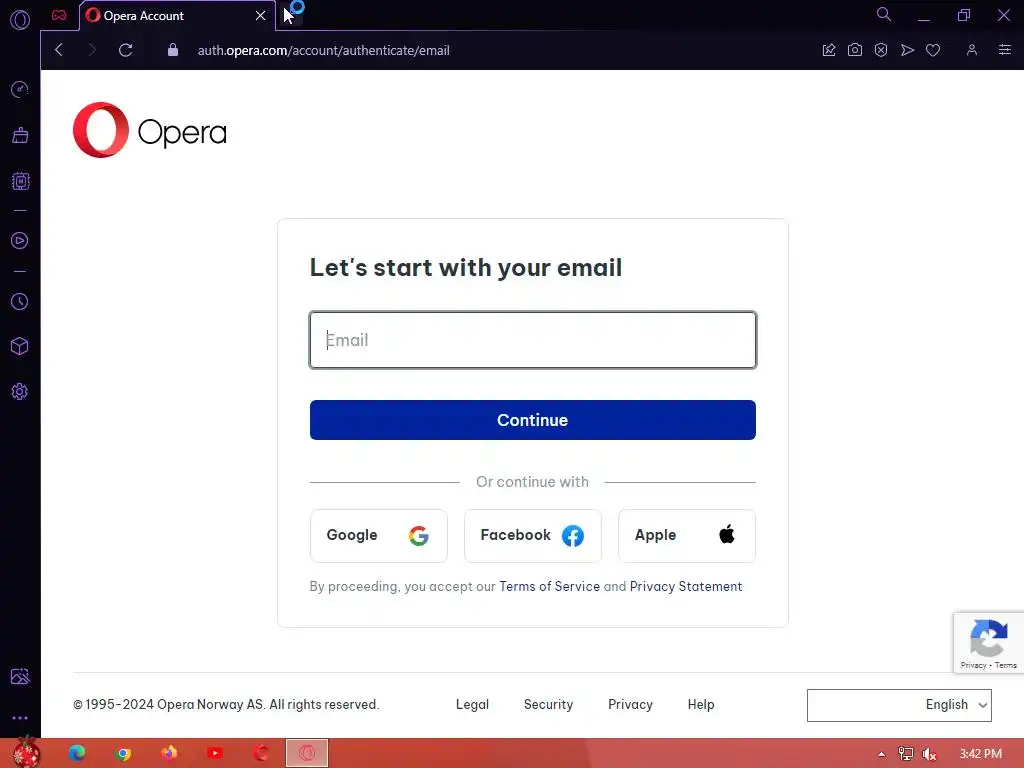
Task: Select the Opera Account tab
Action: (176, 15)
